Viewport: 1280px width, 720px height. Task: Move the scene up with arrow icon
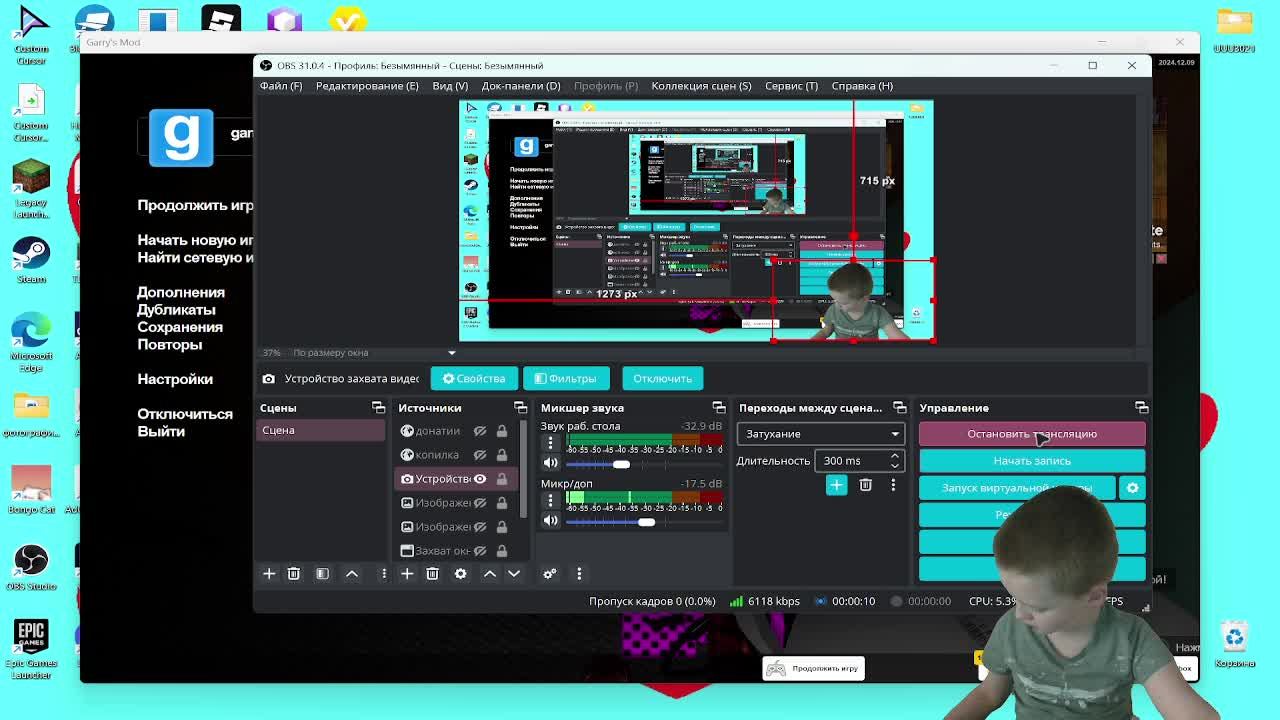tap(352, 573)
